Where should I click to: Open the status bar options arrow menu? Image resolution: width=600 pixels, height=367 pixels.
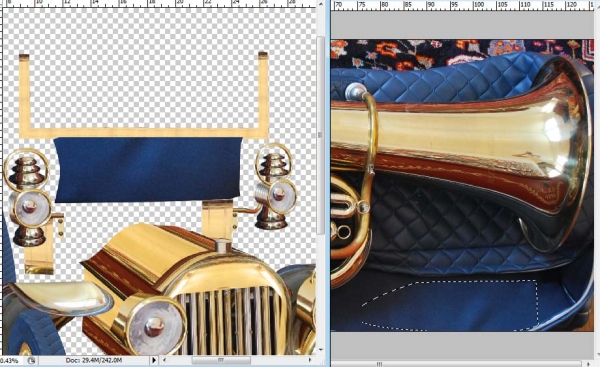pos(154,360)
